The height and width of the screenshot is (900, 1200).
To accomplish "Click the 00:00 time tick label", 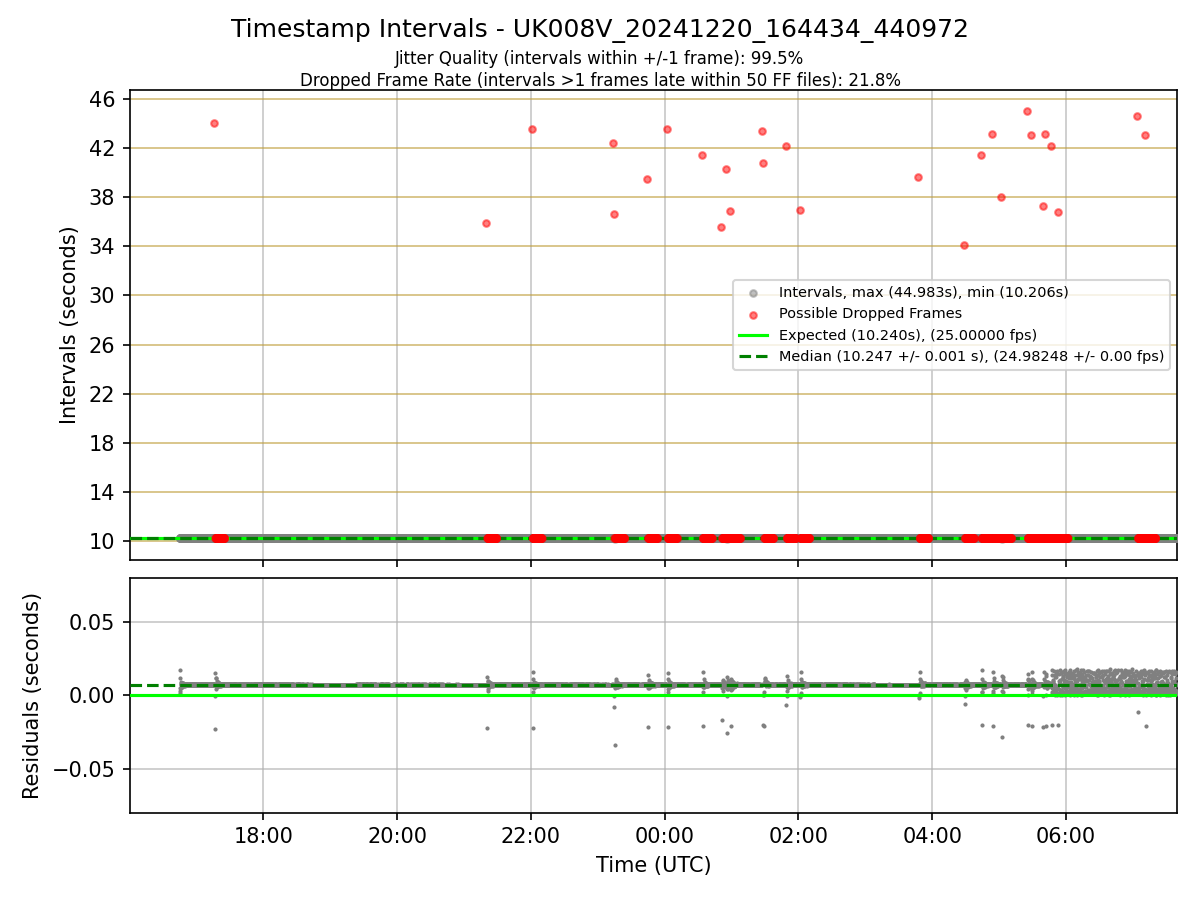I will tap(664, 835).
